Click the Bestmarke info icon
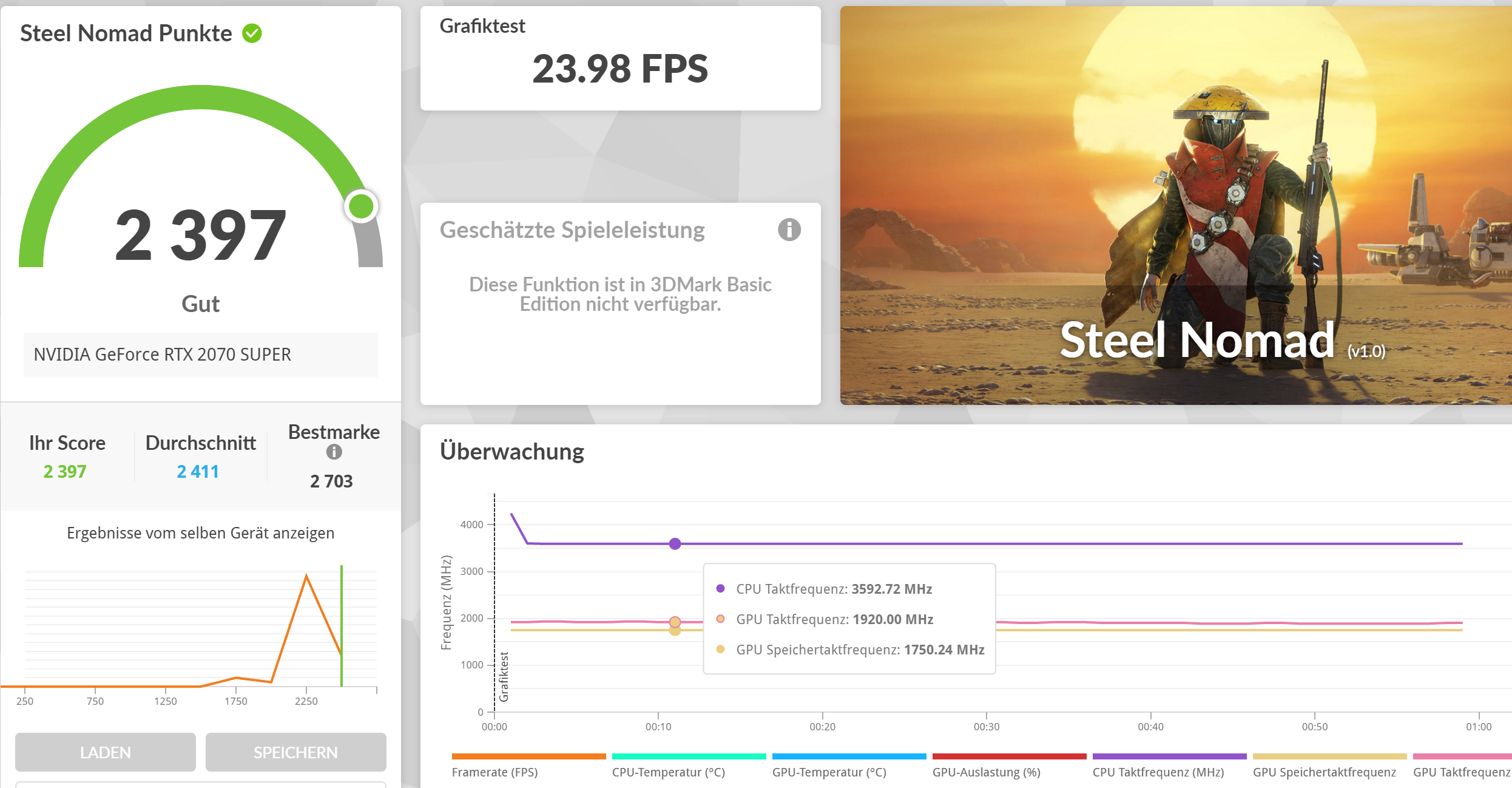Viewport: 1512px width, 788px height. [334, 452]
